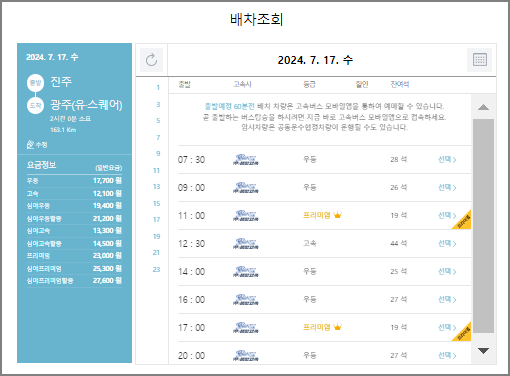The width and height of the screenshot is (510, 376).
Task: Click the 도착 arrival circle icon
Action: (x=35, y=105)
